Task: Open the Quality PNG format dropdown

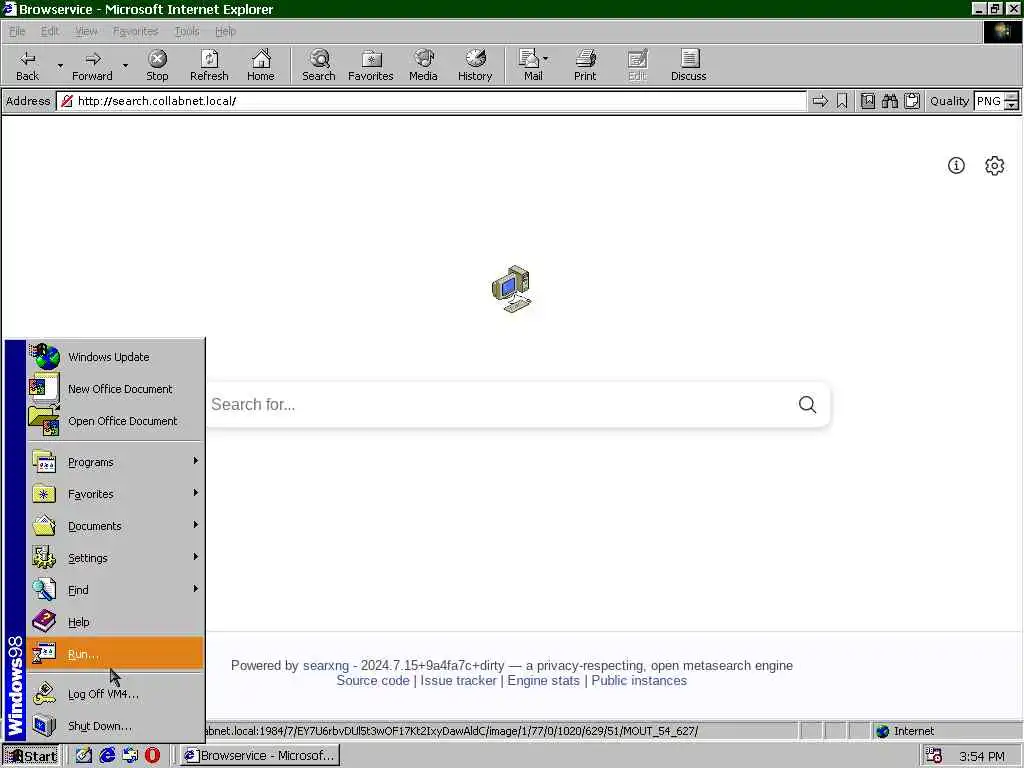Action: 1011,101
